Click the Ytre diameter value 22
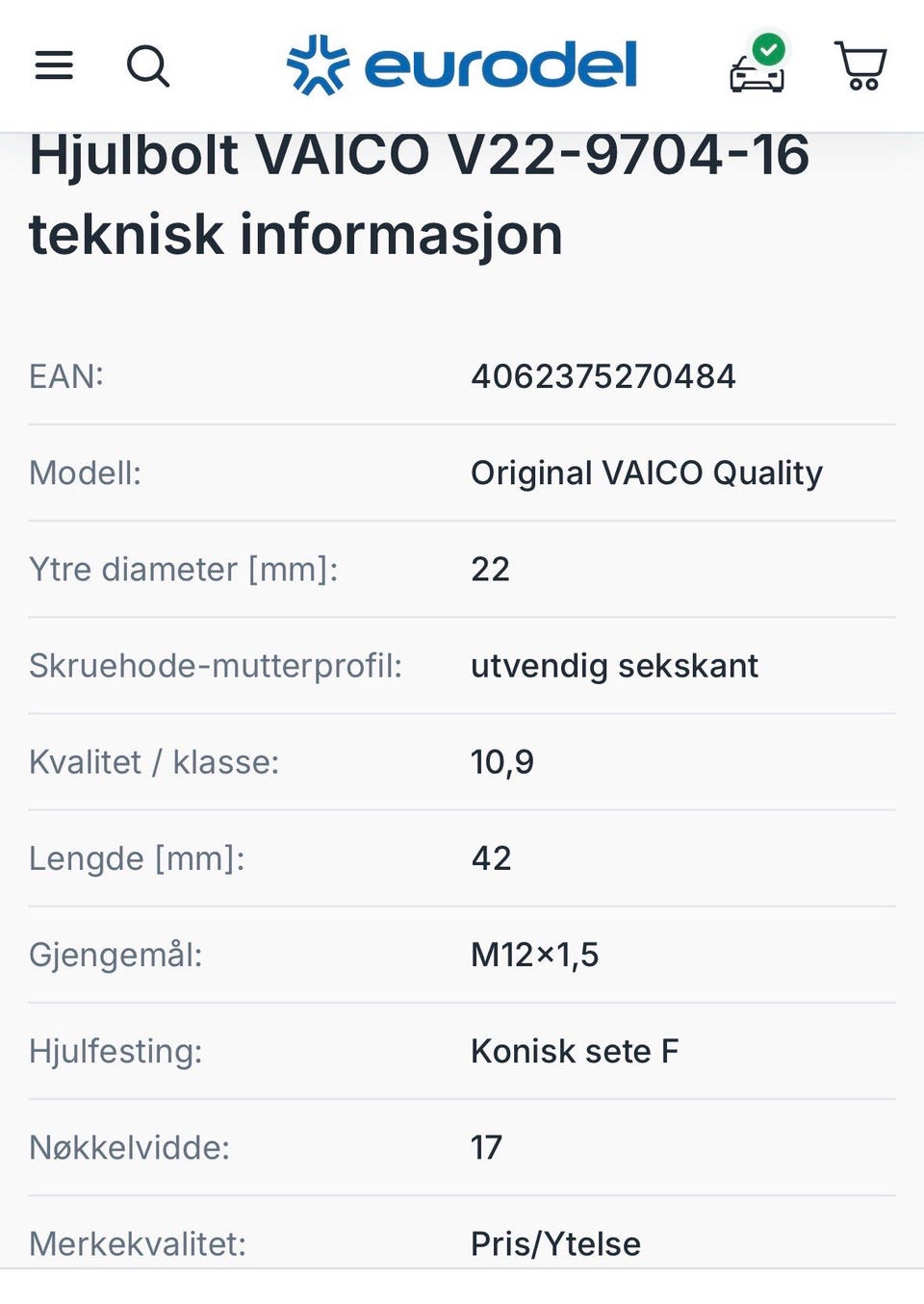924x1304 pixels. point(490,569)
